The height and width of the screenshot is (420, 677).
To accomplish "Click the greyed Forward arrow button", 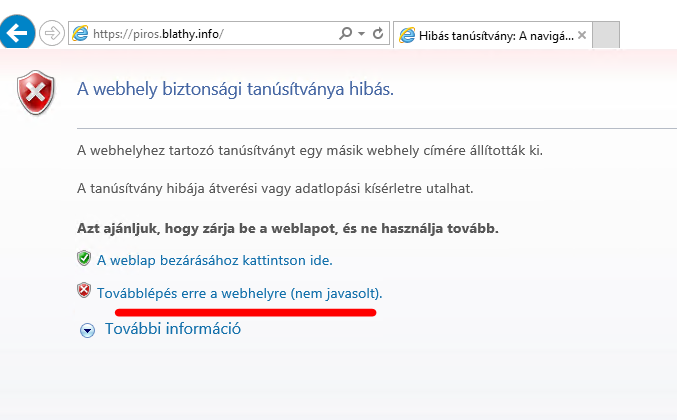I will pos(51,33).
